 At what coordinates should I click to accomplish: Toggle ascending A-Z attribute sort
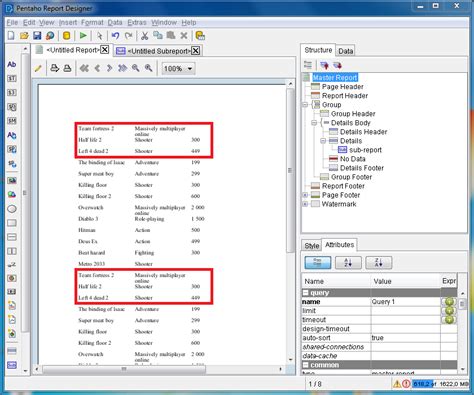348,263
